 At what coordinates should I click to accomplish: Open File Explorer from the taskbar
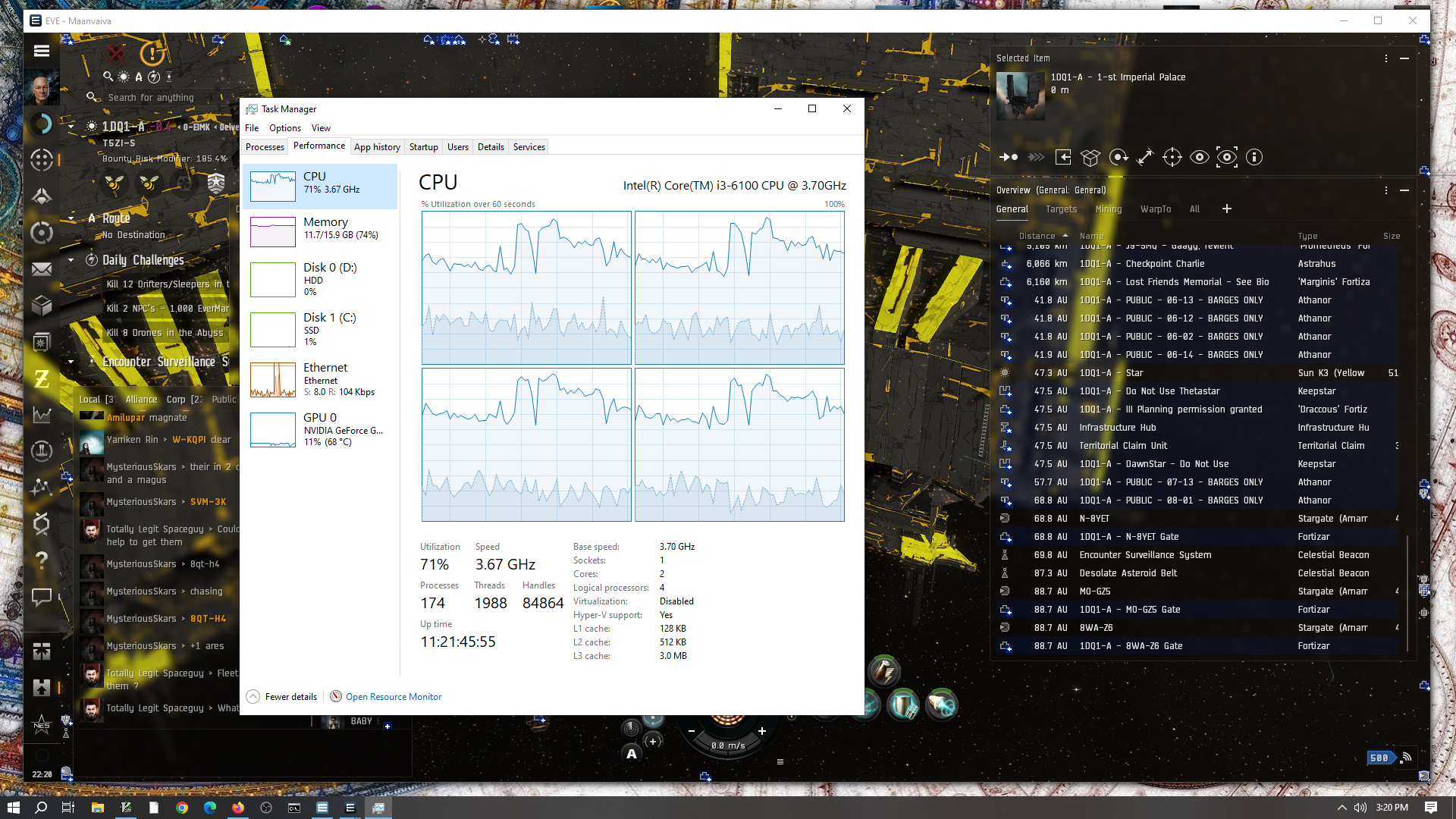[x=97, y=808]
